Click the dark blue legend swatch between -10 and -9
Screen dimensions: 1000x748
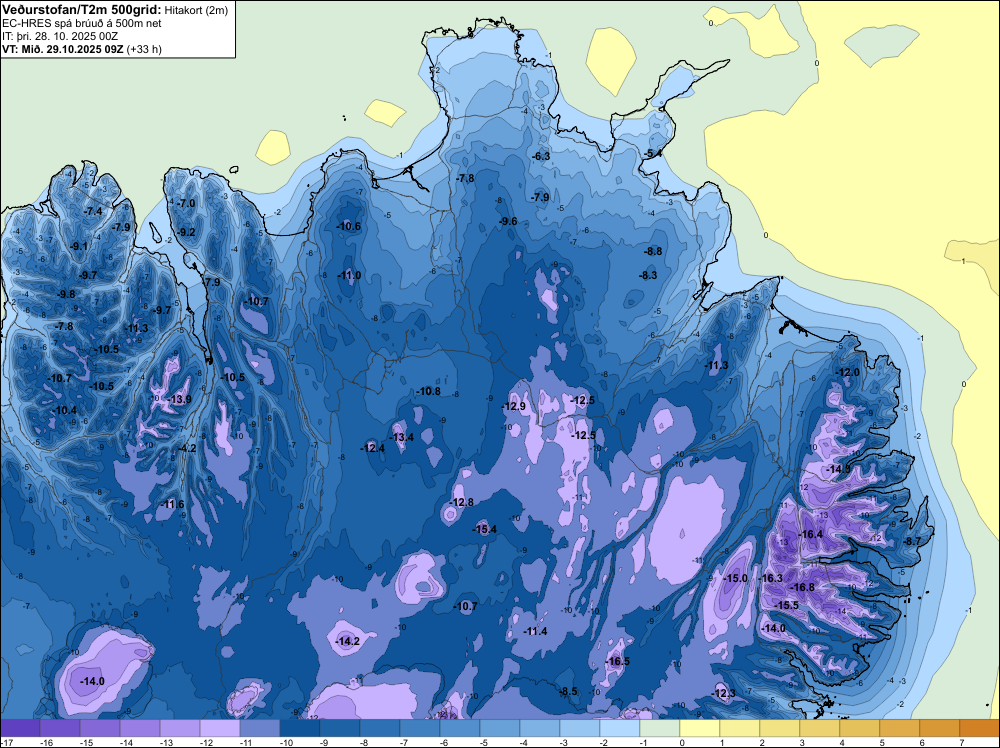[300, 728]
